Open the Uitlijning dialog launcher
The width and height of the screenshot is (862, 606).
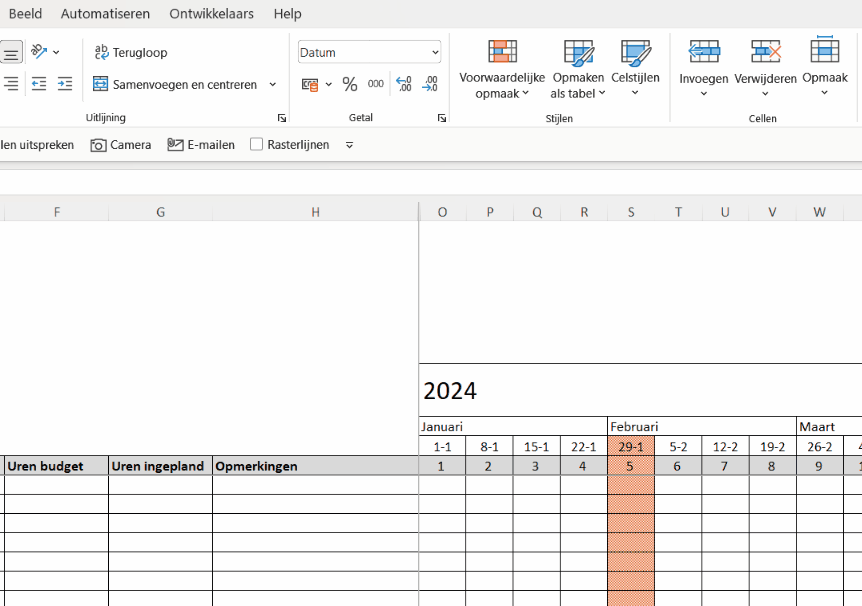click(x=282, y=118)
